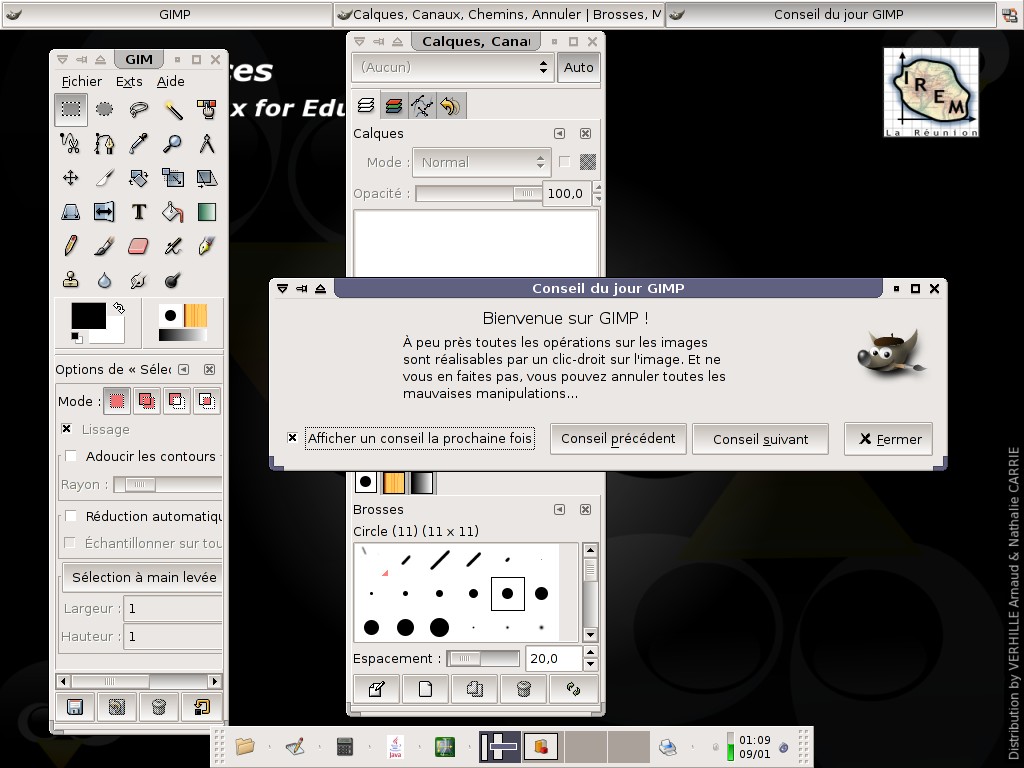This screenshot has height=768, width=1024.
Task: Toggle the Lissage checkbox
Action: point(67,429)
